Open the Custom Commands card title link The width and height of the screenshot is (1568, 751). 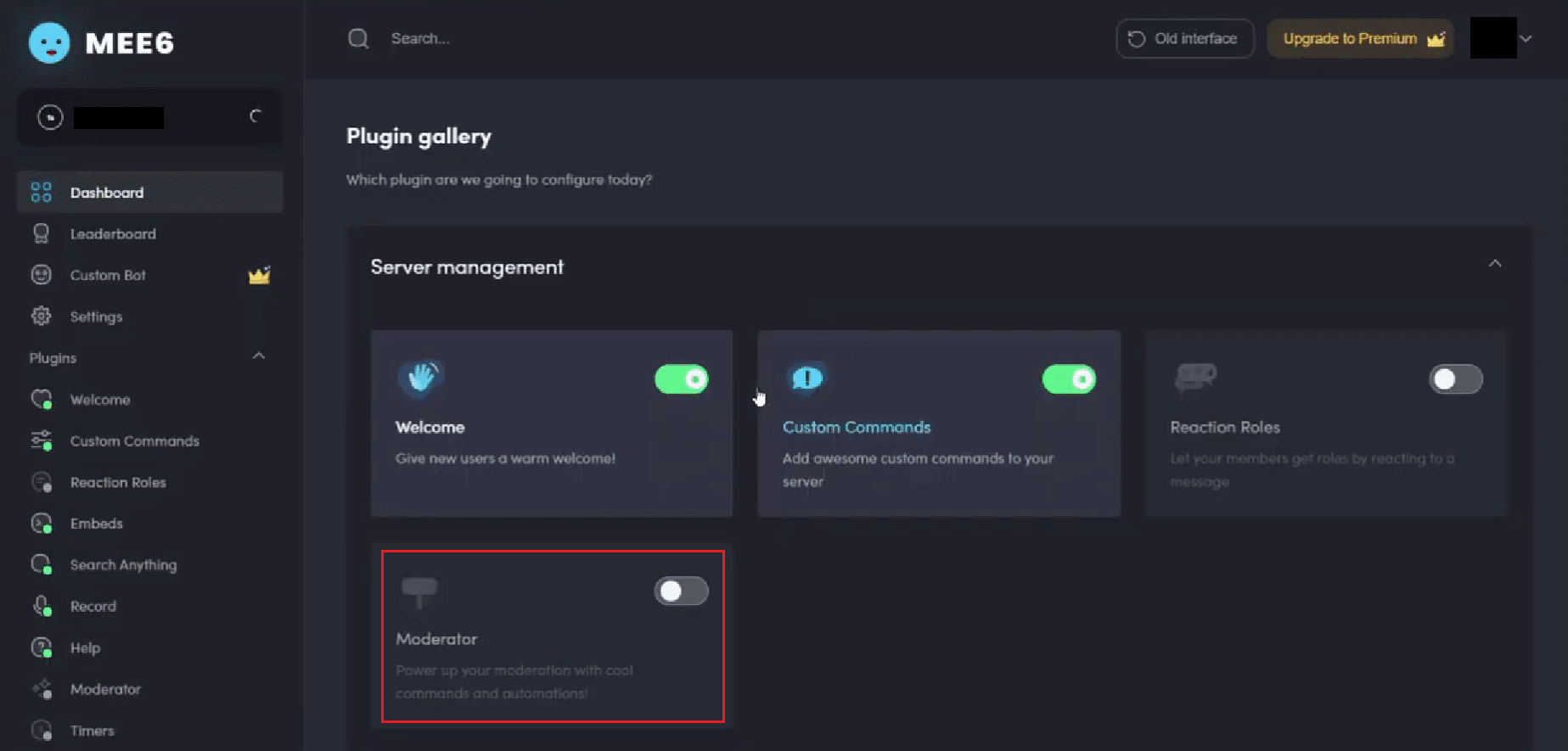pyautogui.click(x=857, y=427)
